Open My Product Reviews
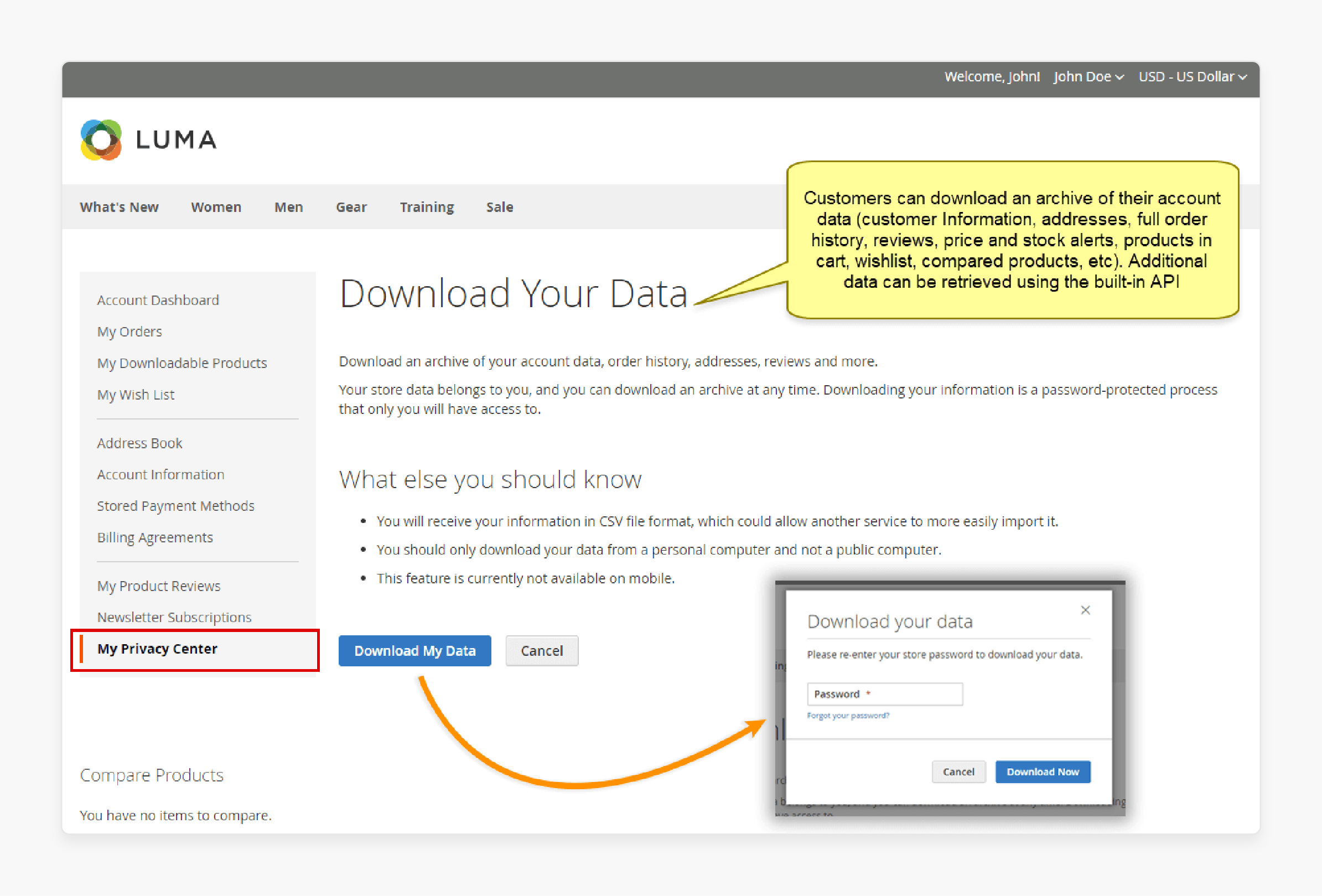This screenshot has height=896, width=1322. point(158,586)
